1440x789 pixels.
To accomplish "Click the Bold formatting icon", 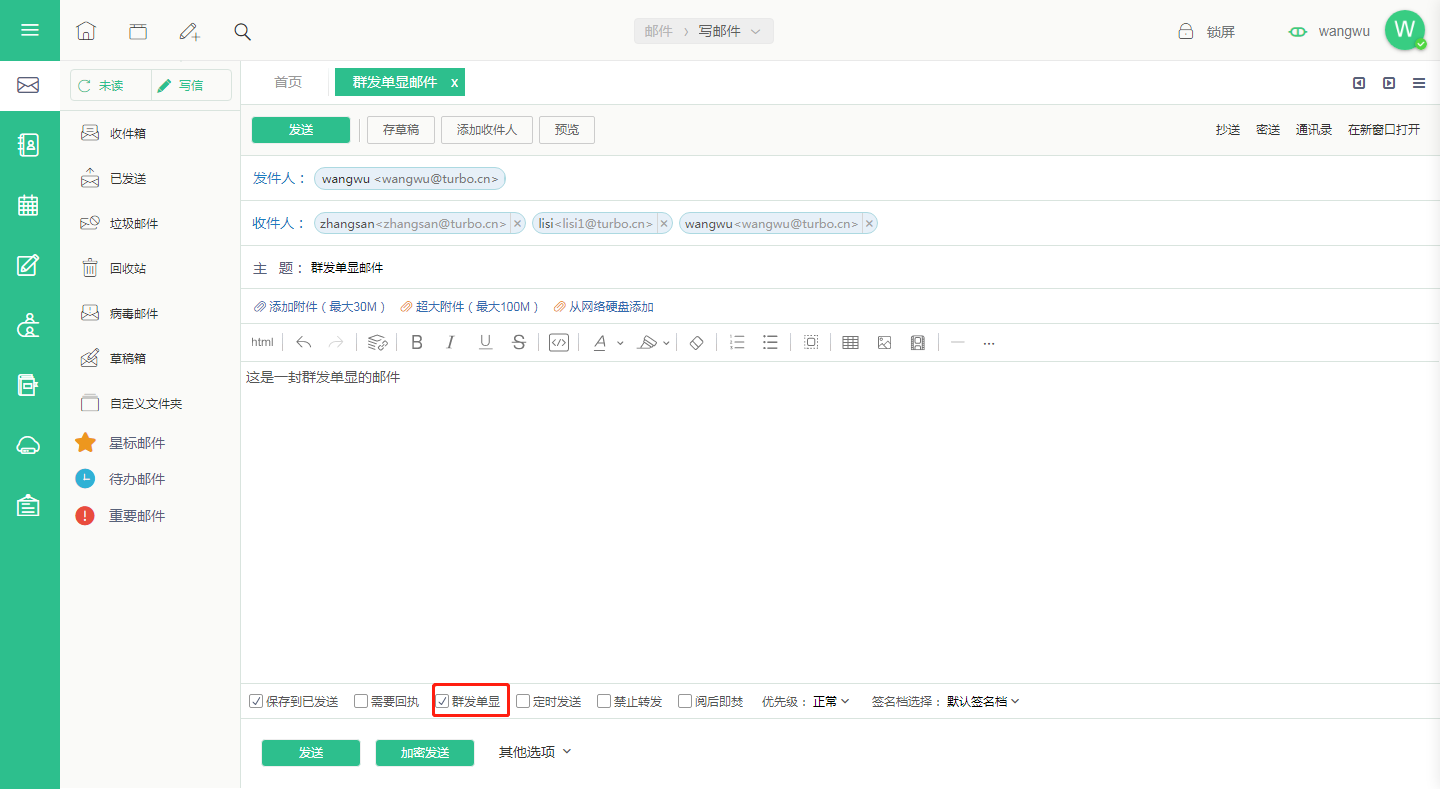I will [417, 342].
